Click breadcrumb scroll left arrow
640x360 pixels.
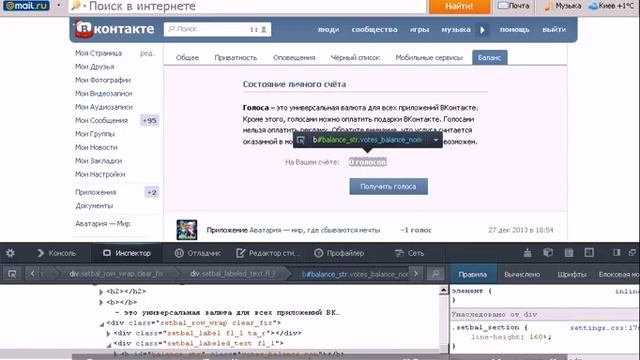33,273
